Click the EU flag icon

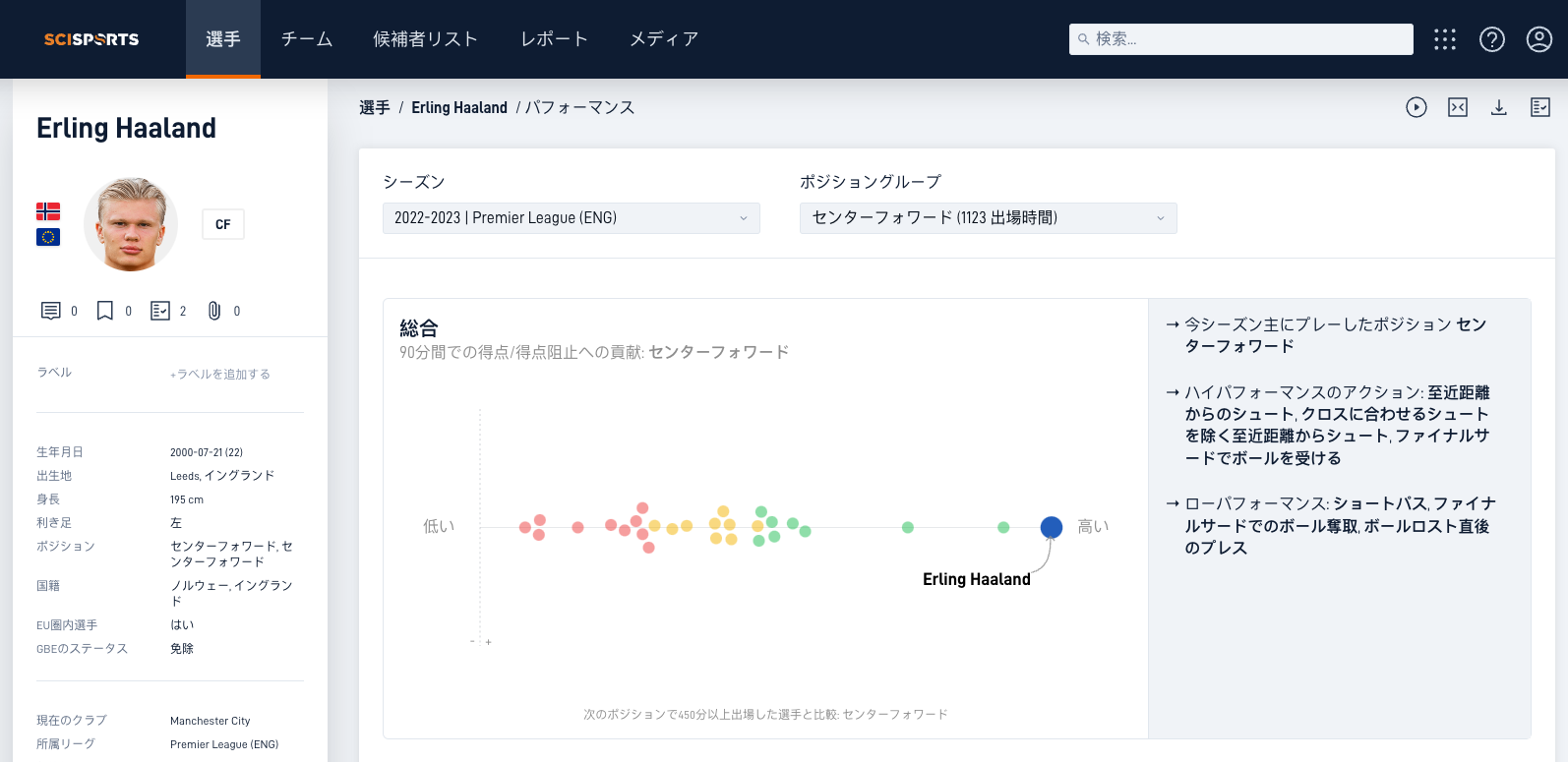[x=48, y=237]
